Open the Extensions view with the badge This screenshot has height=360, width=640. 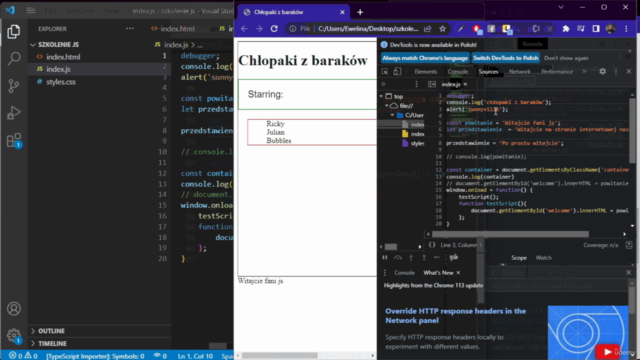tap(13, 140)
